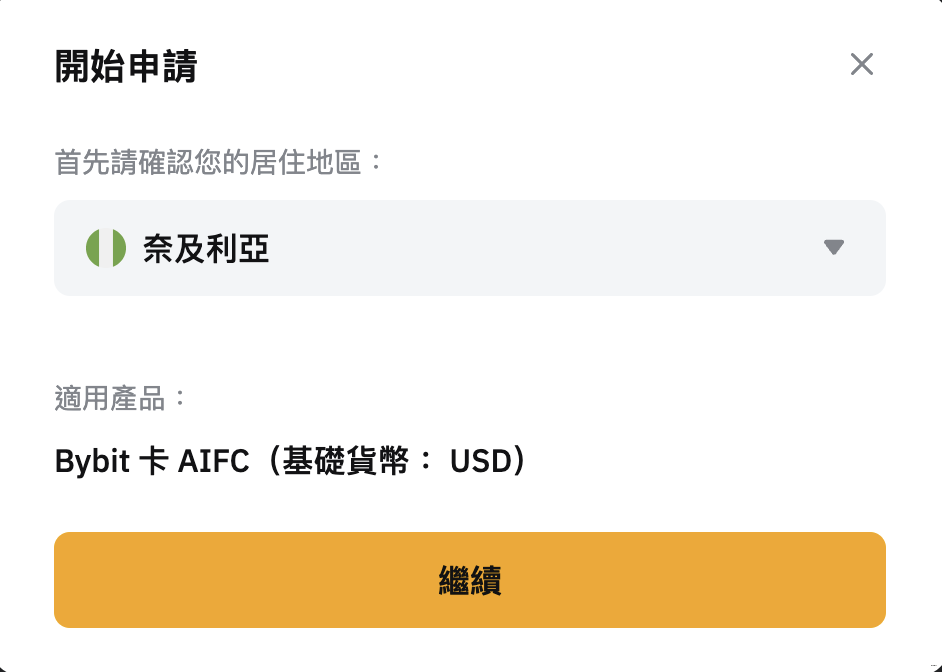Image resolution: width=942 pixels, height=672 pixels.
Task: Click the 開始申請 dialog title
Action: point(125,67)
